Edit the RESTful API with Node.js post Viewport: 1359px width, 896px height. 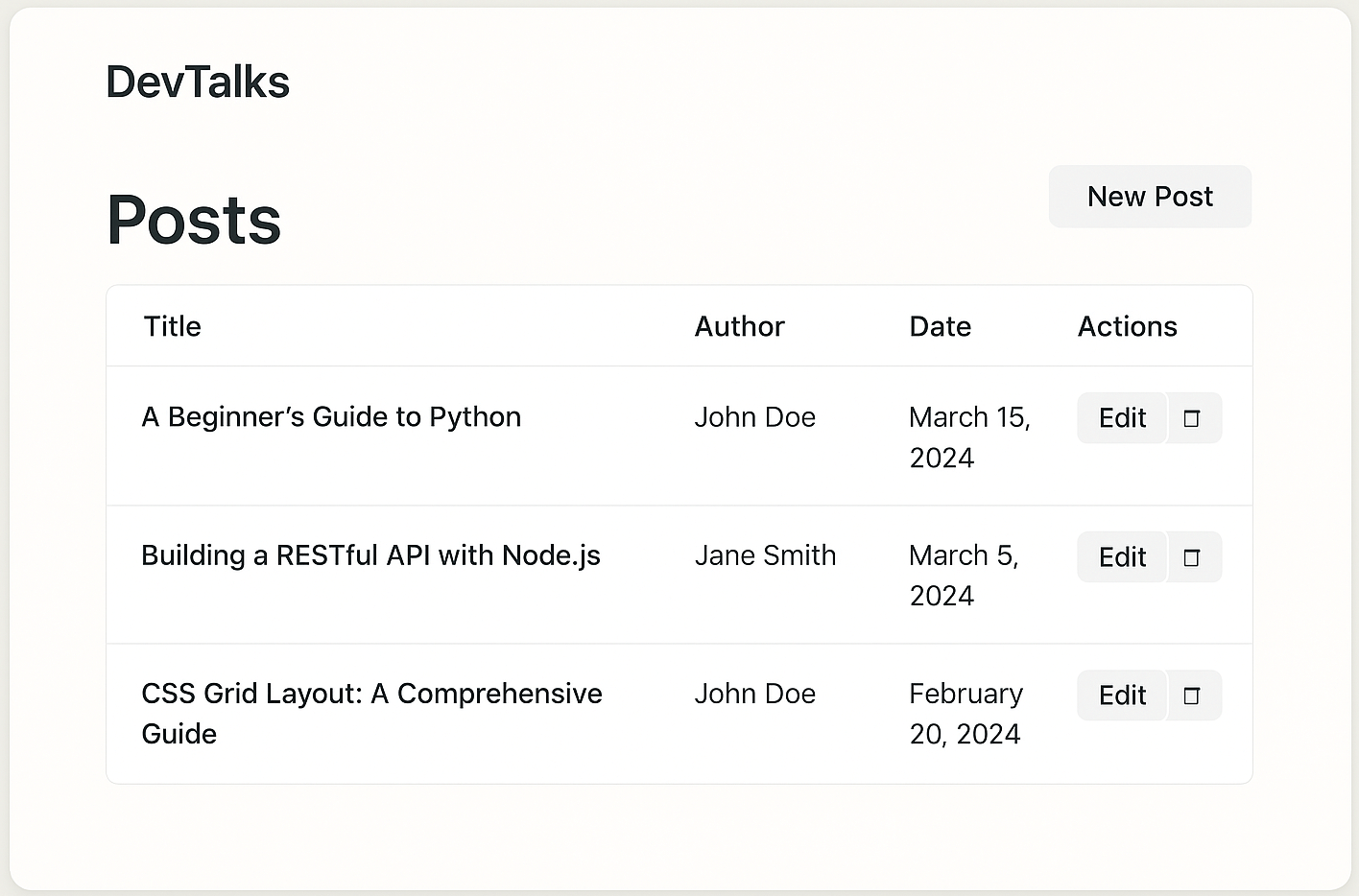tap(1121, 557)
